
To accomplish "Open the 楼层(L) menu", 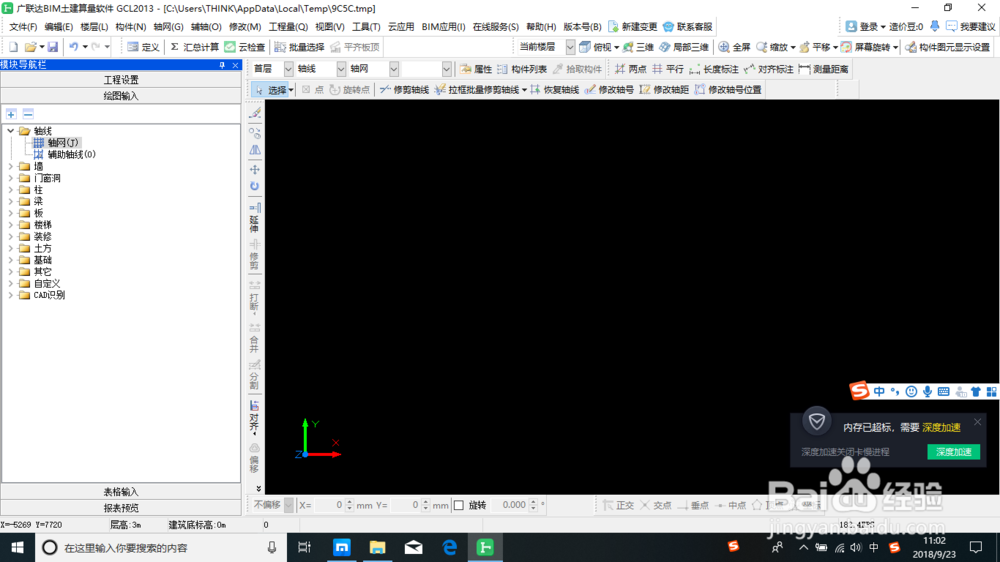I will [x=94, y=27].
